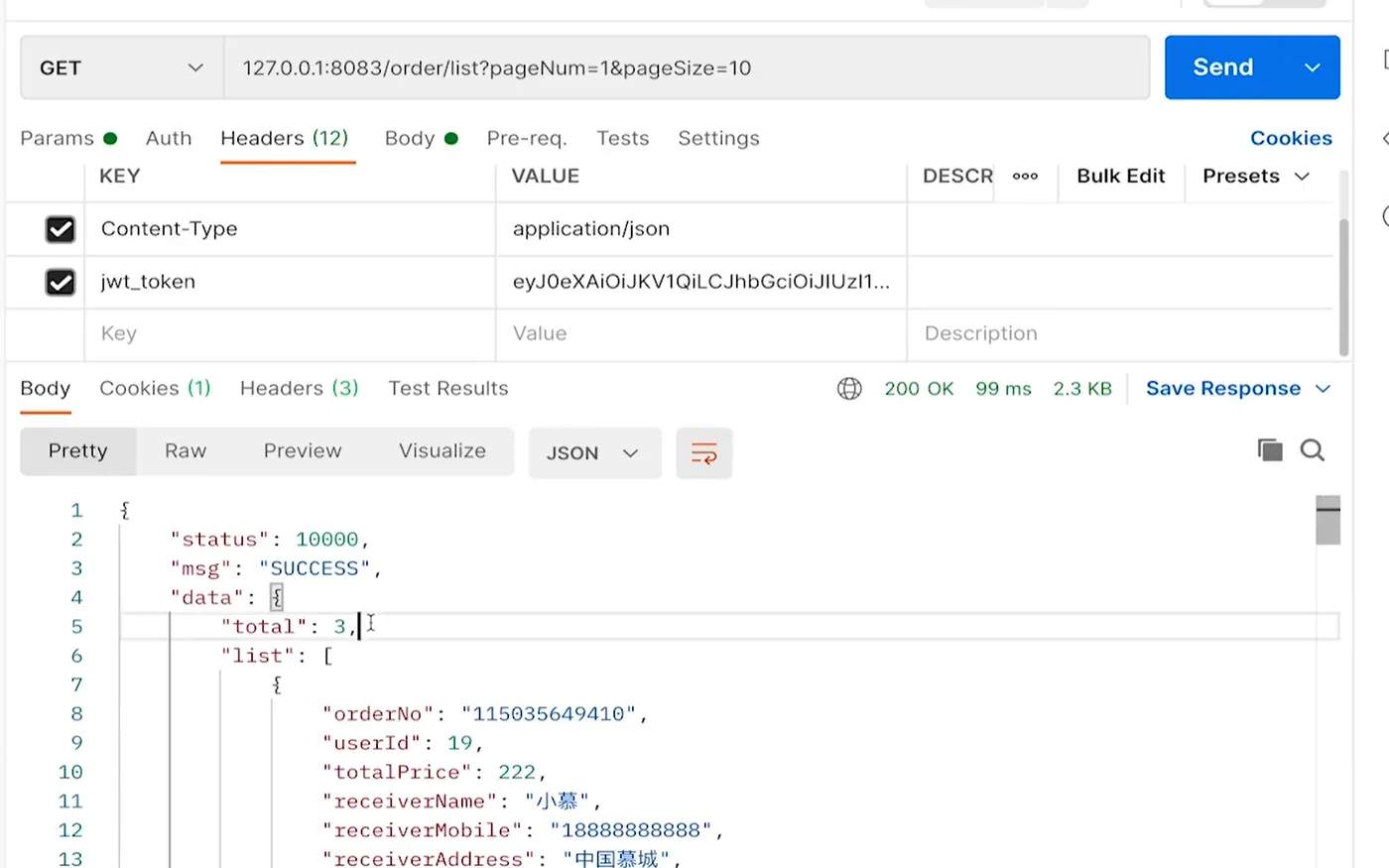This screenshot has height=868, width=1389.
Task: Select the Pretty view mode
Action: tap(78, 451)
